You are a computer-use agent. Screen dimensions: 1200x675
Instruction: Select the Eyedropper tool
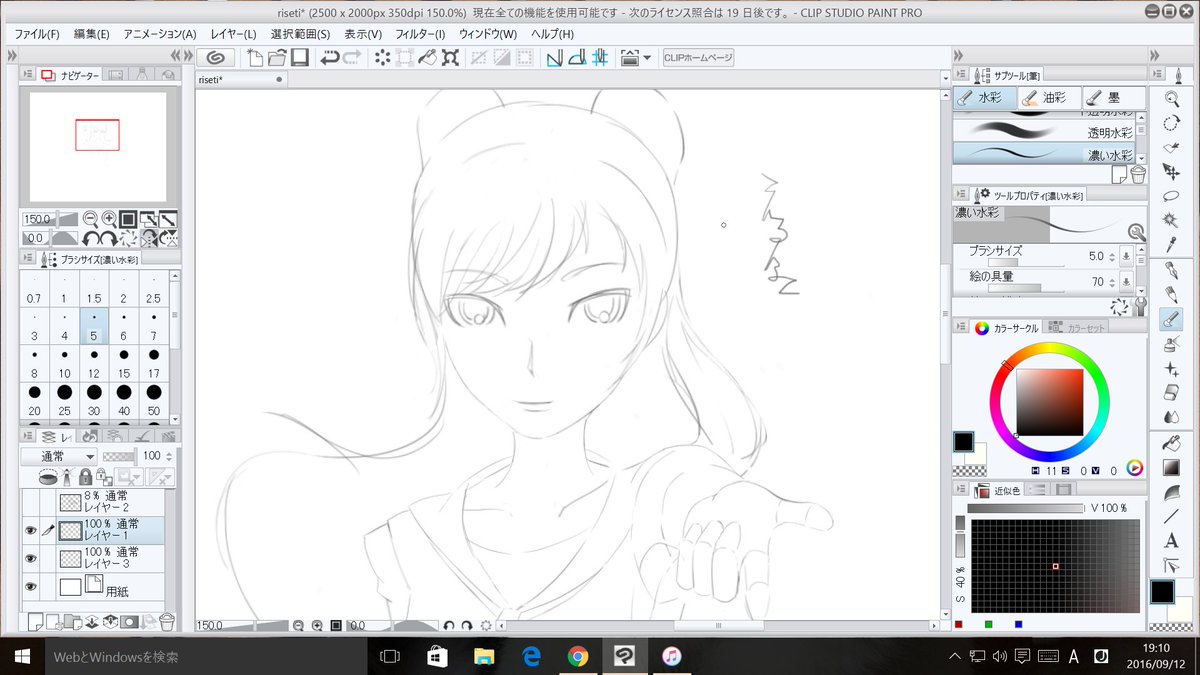(1171, 244)
